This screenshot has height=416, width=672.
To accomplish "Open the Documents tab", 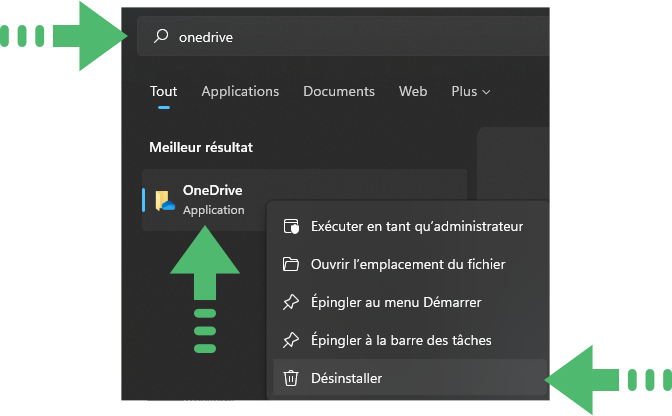I will (339, 91).
